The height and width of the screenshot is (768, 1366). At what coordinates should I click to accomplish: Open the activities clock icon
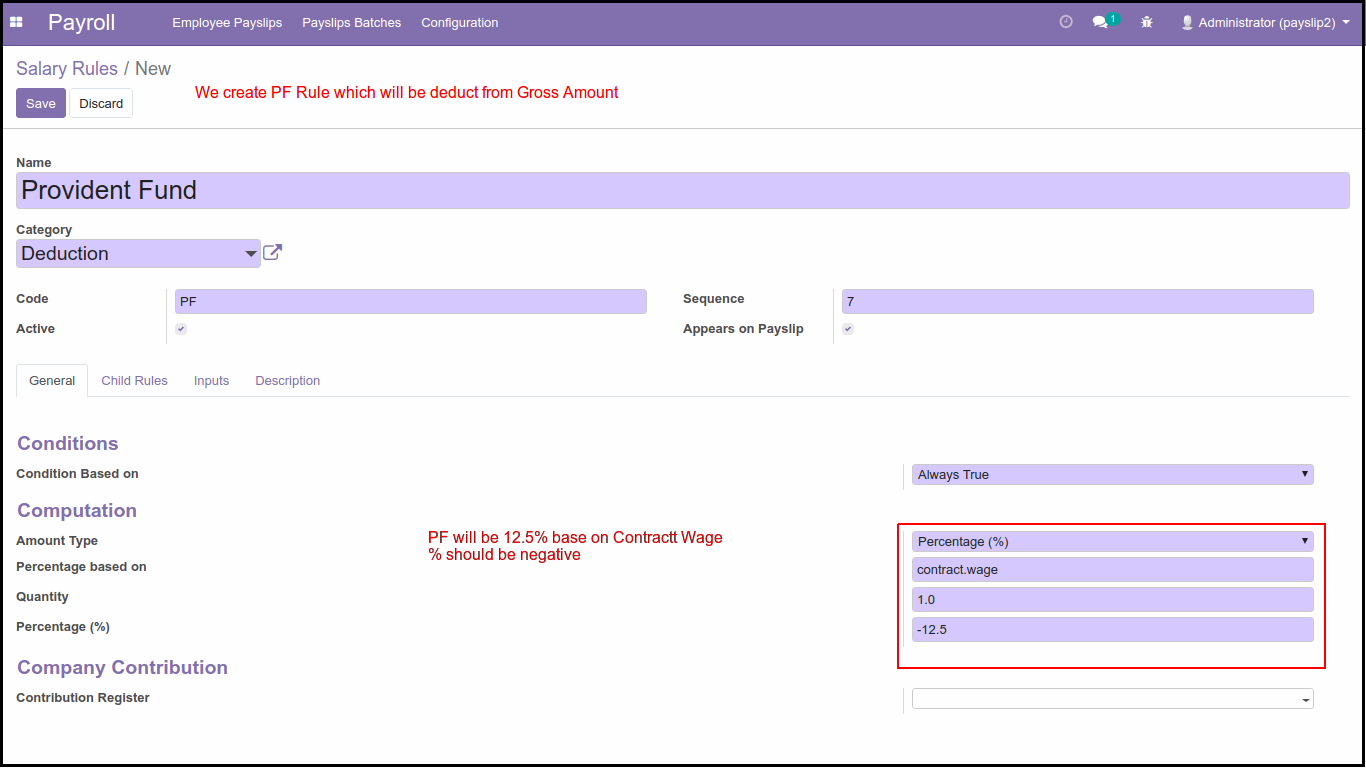1066,21
